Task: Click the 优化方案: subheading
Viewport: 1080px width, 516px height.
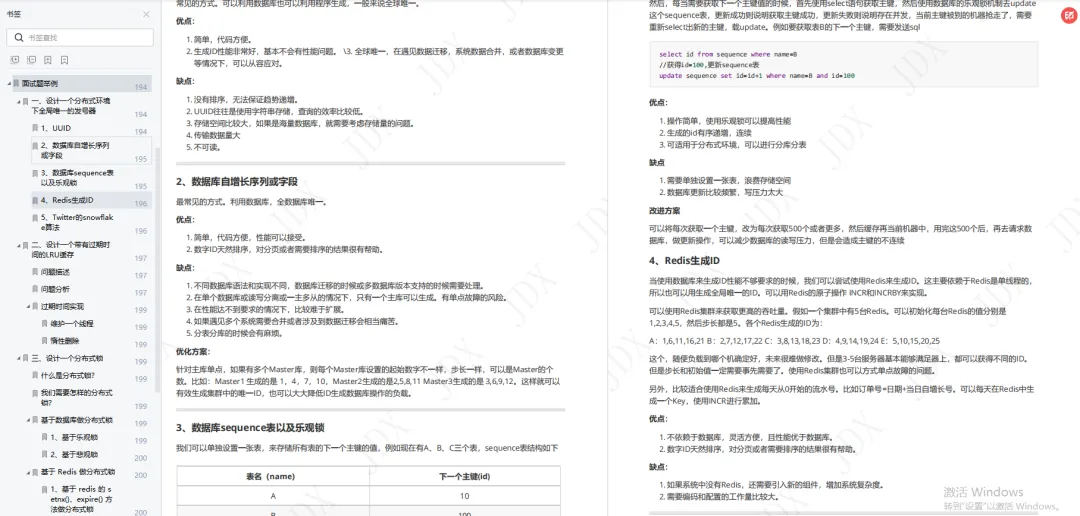Action: (194, 353)
